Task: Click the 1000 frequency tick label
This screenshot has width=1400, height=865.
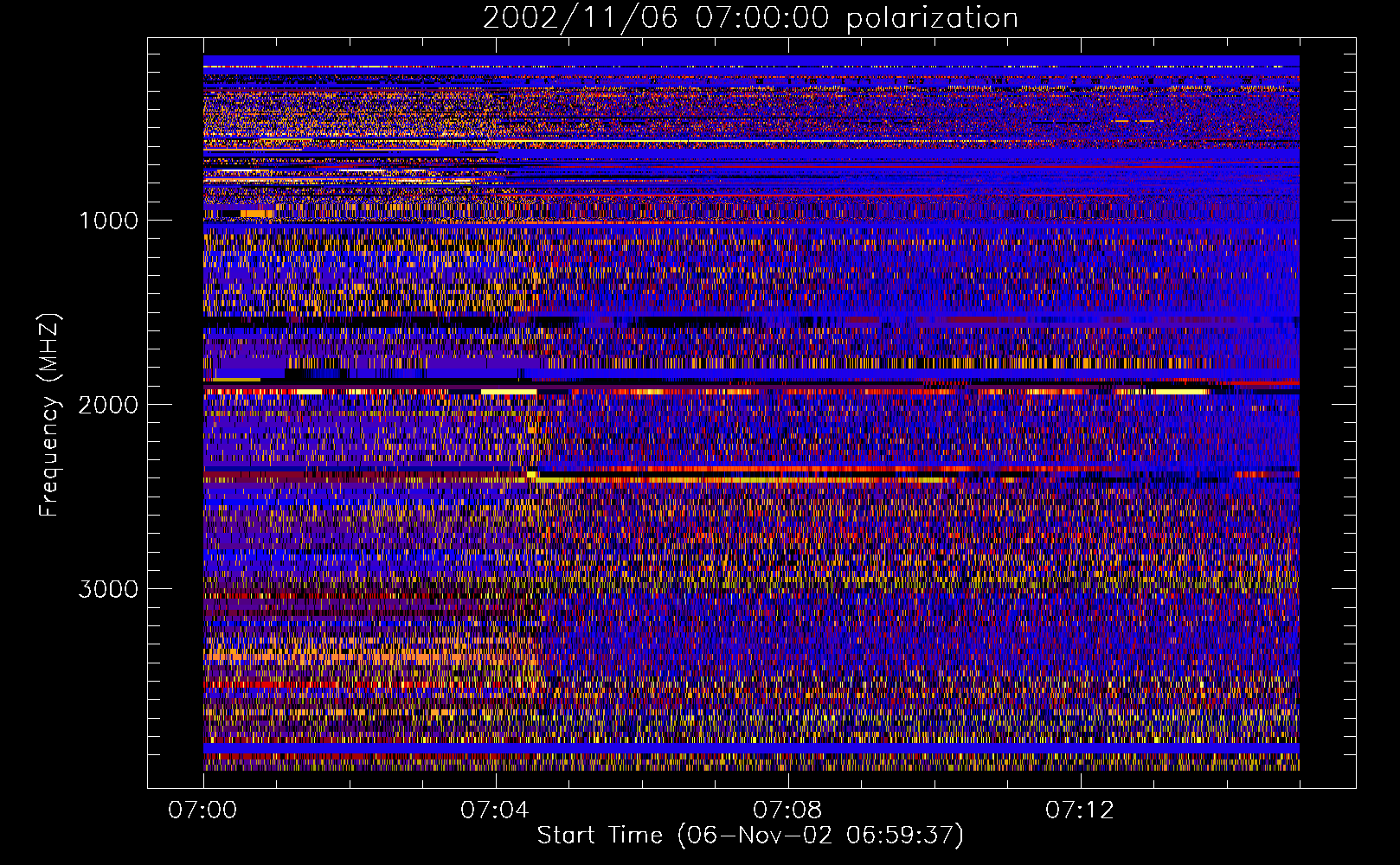Action: (108, 221)
